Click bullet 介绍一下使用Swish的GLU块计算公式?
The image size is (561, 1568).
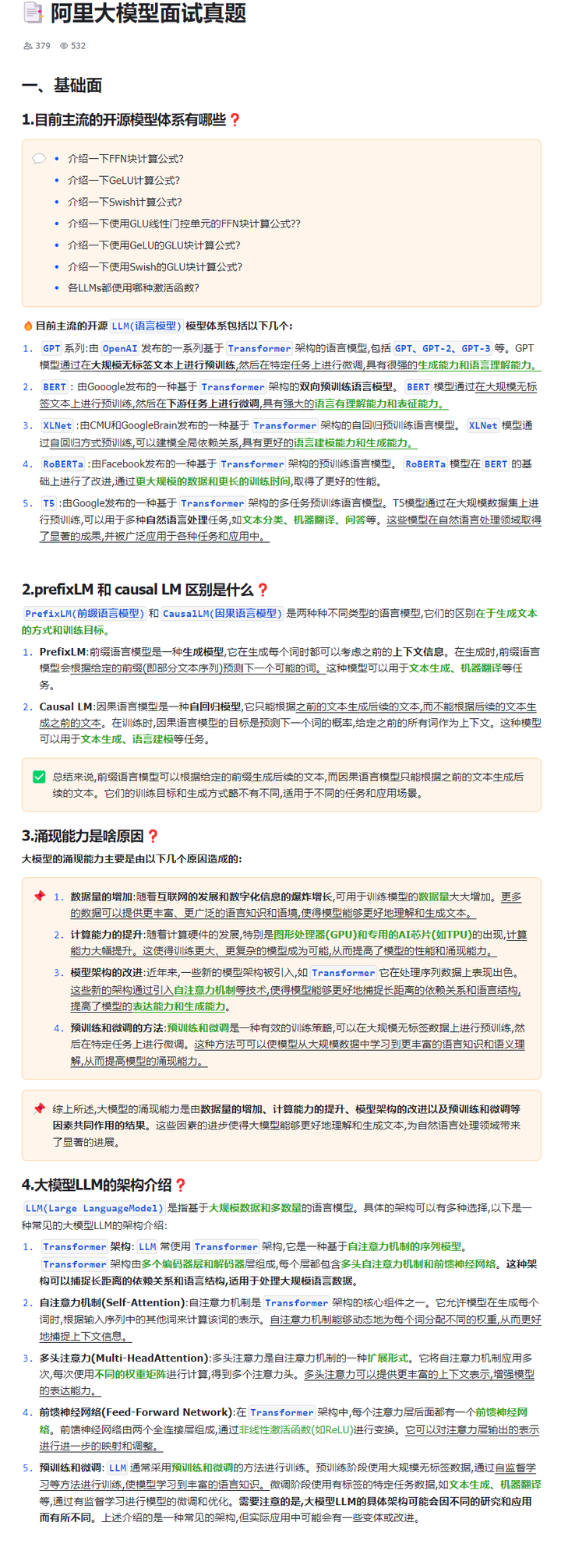point(155,267)
